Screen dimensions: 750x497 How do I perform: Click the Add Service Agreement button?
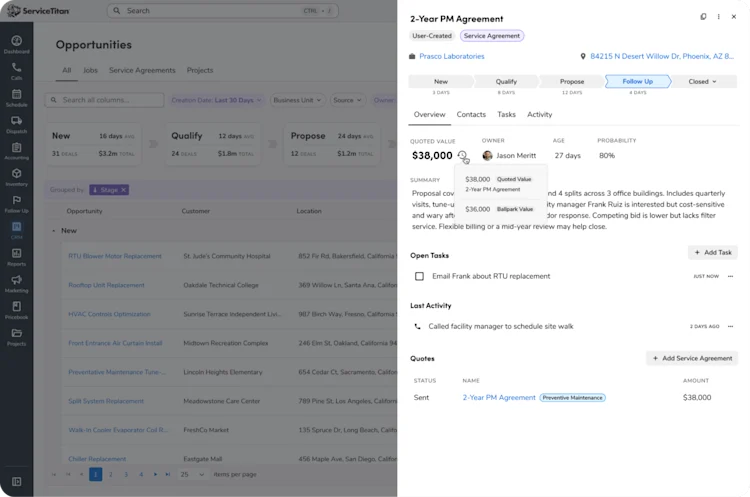click(x=692, y=358)
